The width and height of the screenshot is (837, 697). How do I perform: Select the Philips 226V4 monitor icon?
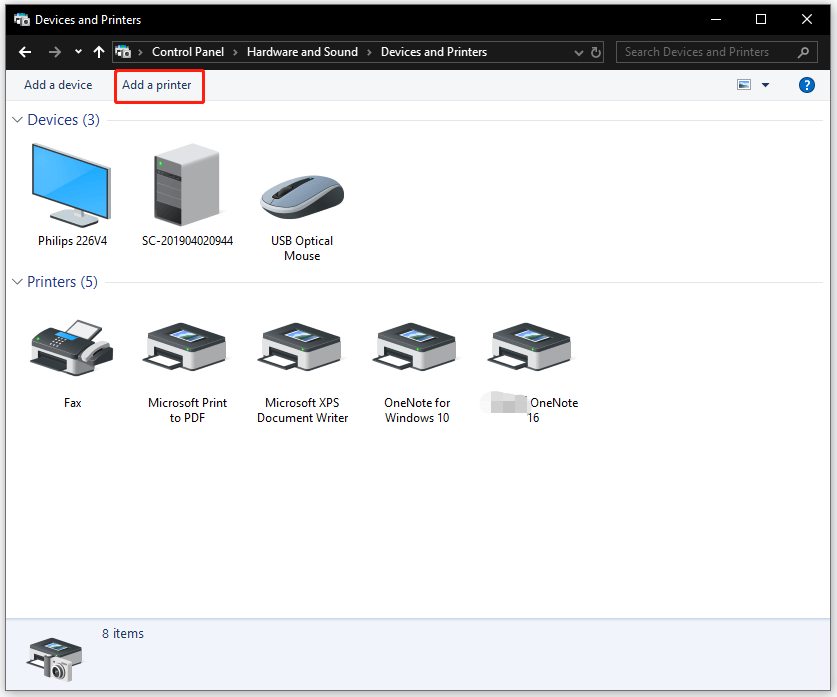72,185
